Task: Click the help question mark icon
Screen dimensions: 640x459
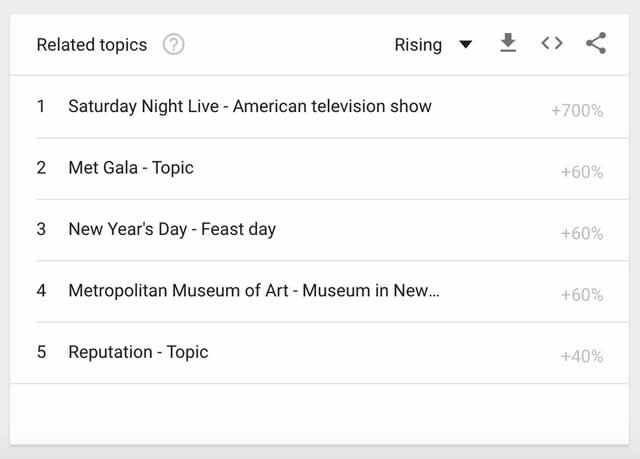Action: click(x=173, y=44)
